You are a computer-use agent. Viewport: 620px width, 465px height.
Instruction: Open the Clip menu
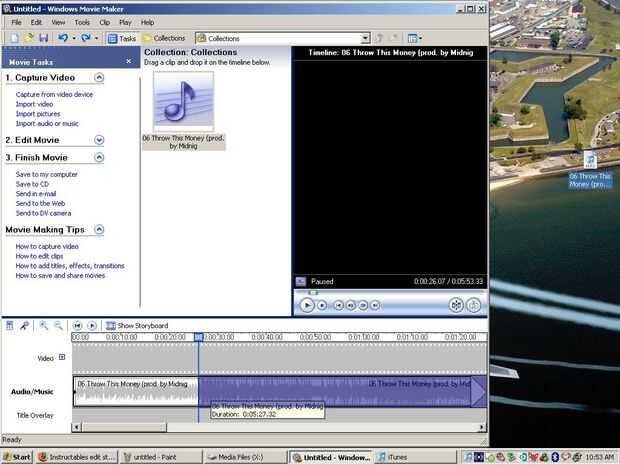105,22
